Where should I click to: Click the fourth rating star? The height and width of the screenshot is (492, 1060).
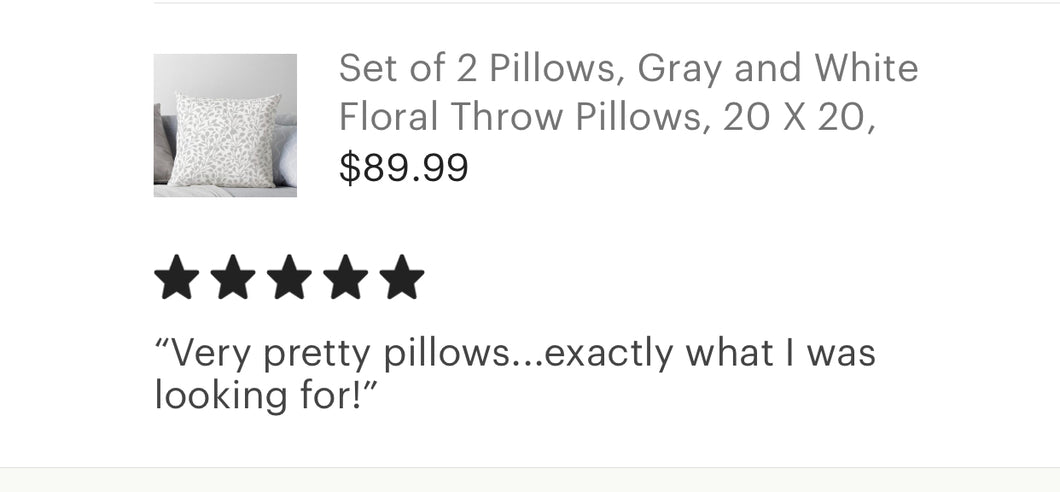(345, 278)
